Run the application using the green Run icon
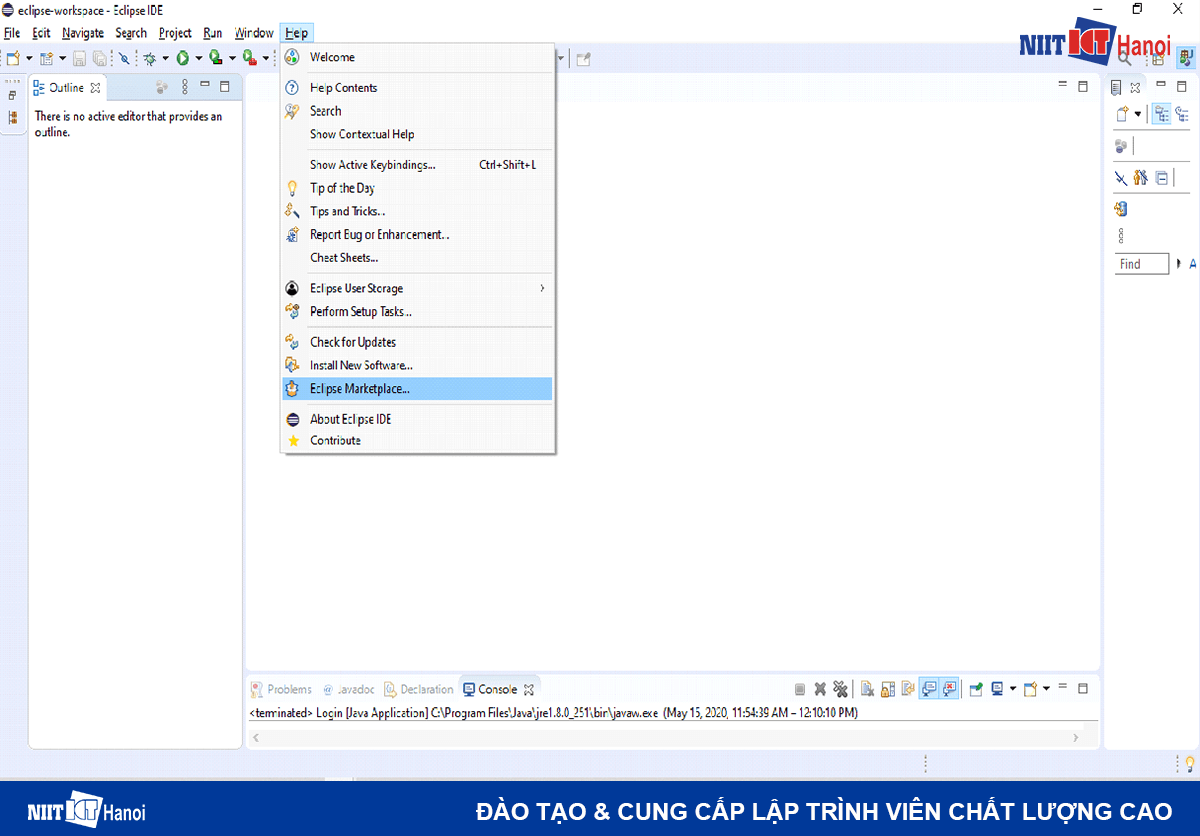 [182, 58]
